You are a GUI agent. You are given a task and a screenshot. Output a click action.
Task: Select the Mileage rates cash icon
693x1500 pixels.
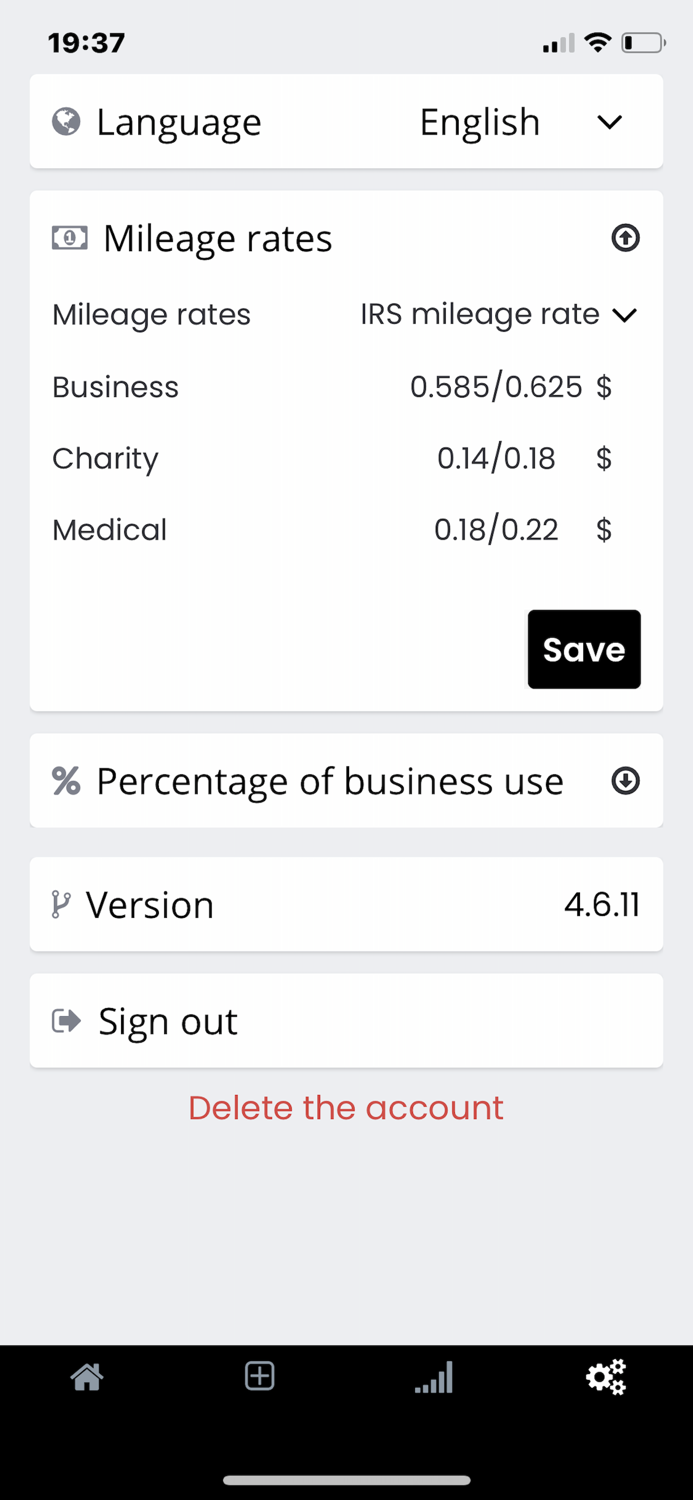(x=67, y=238)
